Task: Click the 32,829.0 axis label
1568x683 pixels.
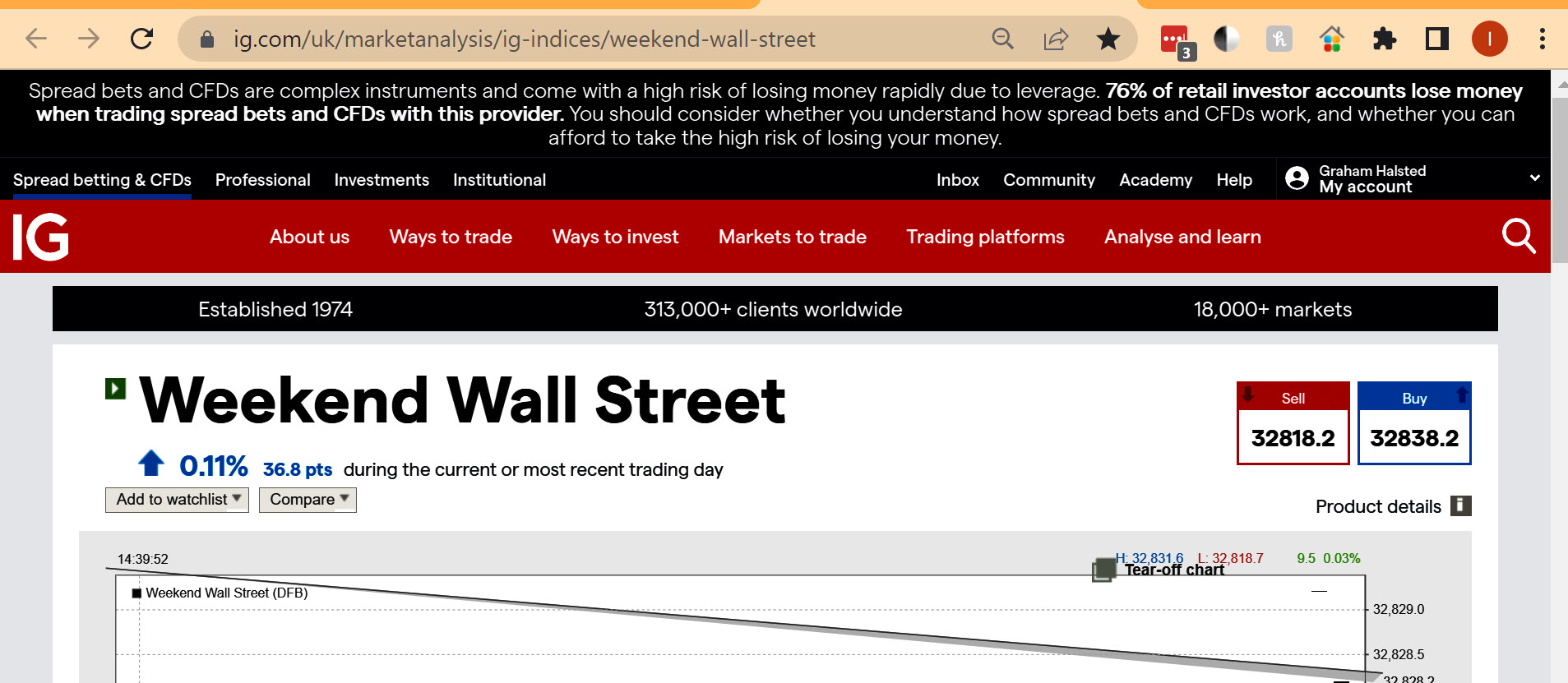Action: tap(1399, 609)
